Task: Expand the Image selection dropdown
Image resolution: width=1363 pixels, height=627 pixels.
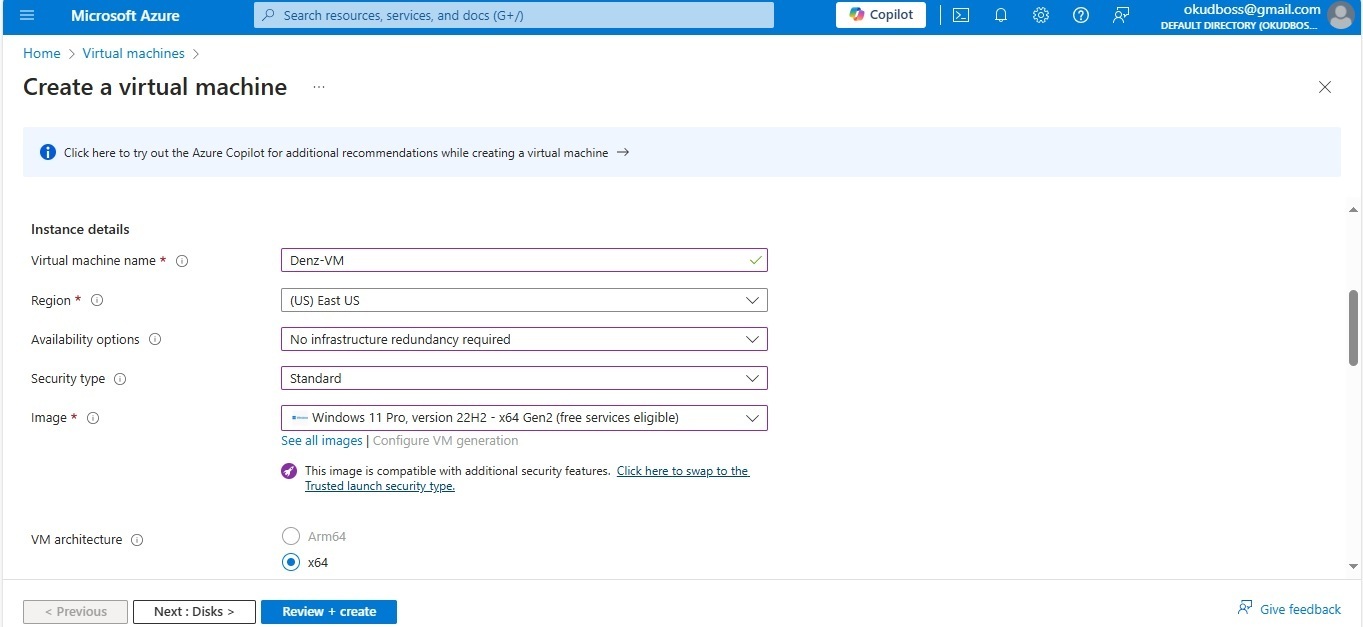Action: coord(524,418)
